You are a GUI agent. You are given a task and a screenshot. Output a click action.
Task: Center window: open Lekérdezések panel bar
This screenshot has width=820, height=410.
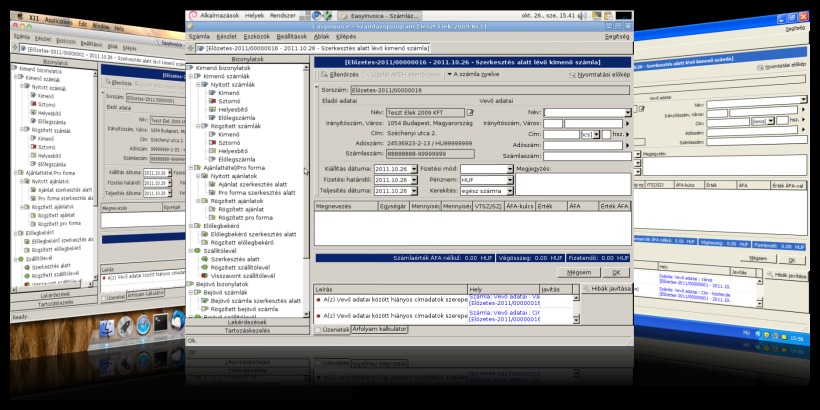248,322
